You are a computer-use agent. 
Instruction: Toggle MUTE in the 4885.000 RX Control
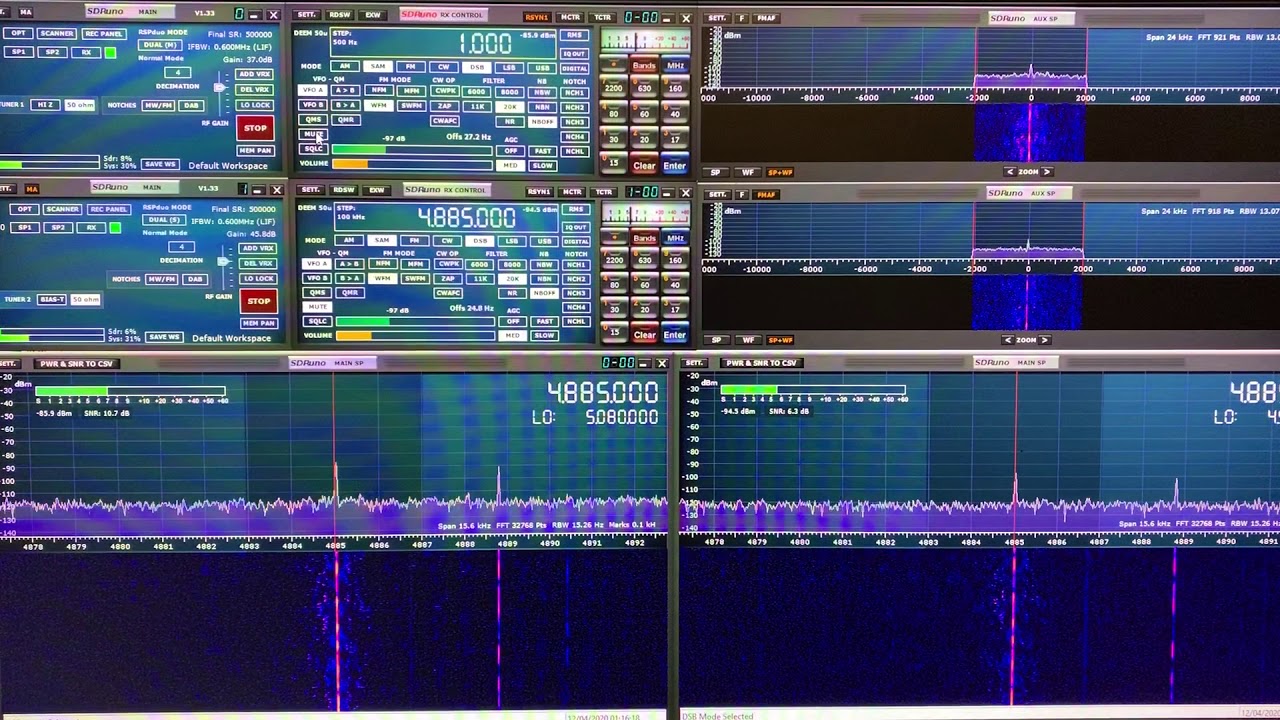click(317, 307)
